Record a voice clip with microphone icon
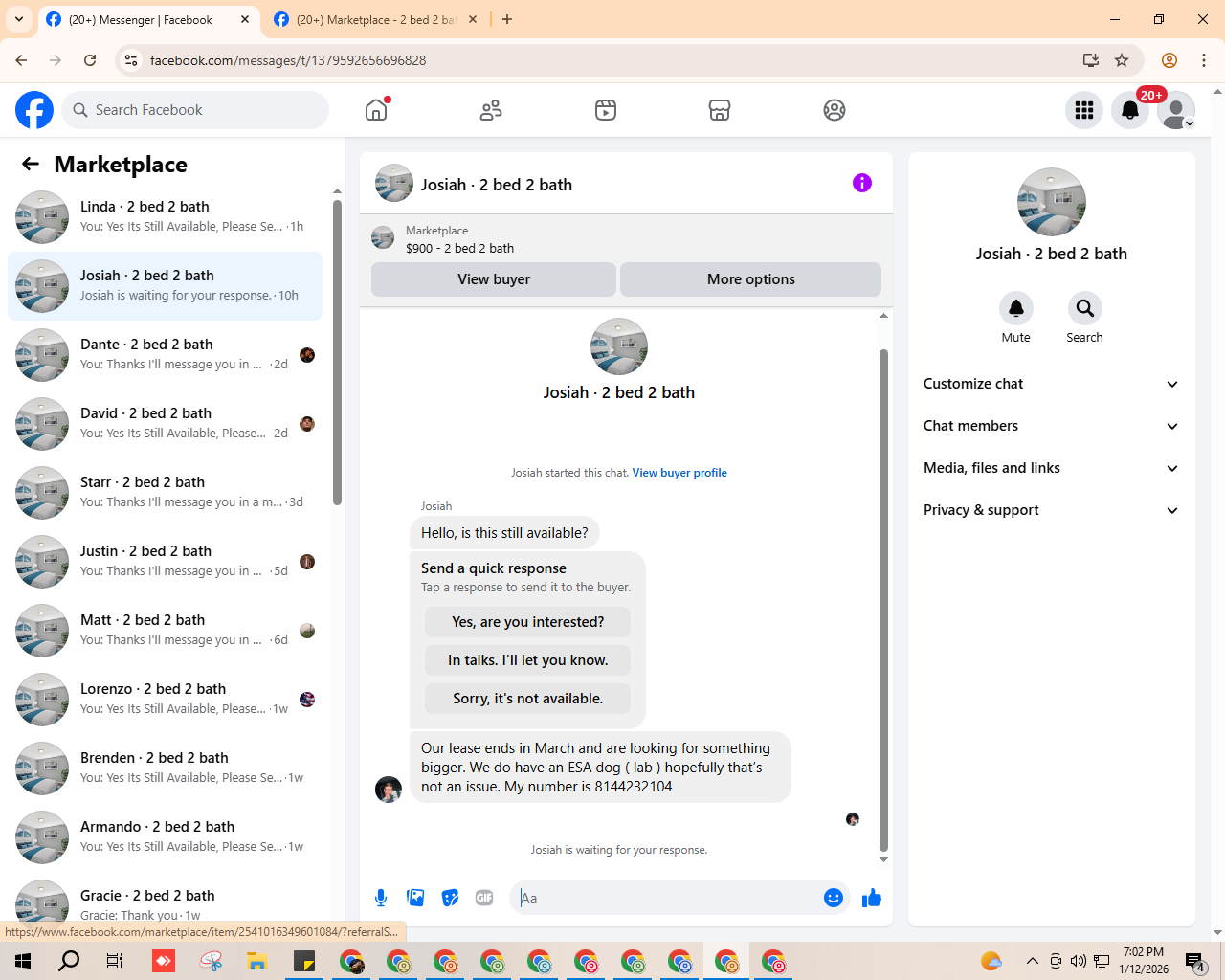 pos(381,898)
